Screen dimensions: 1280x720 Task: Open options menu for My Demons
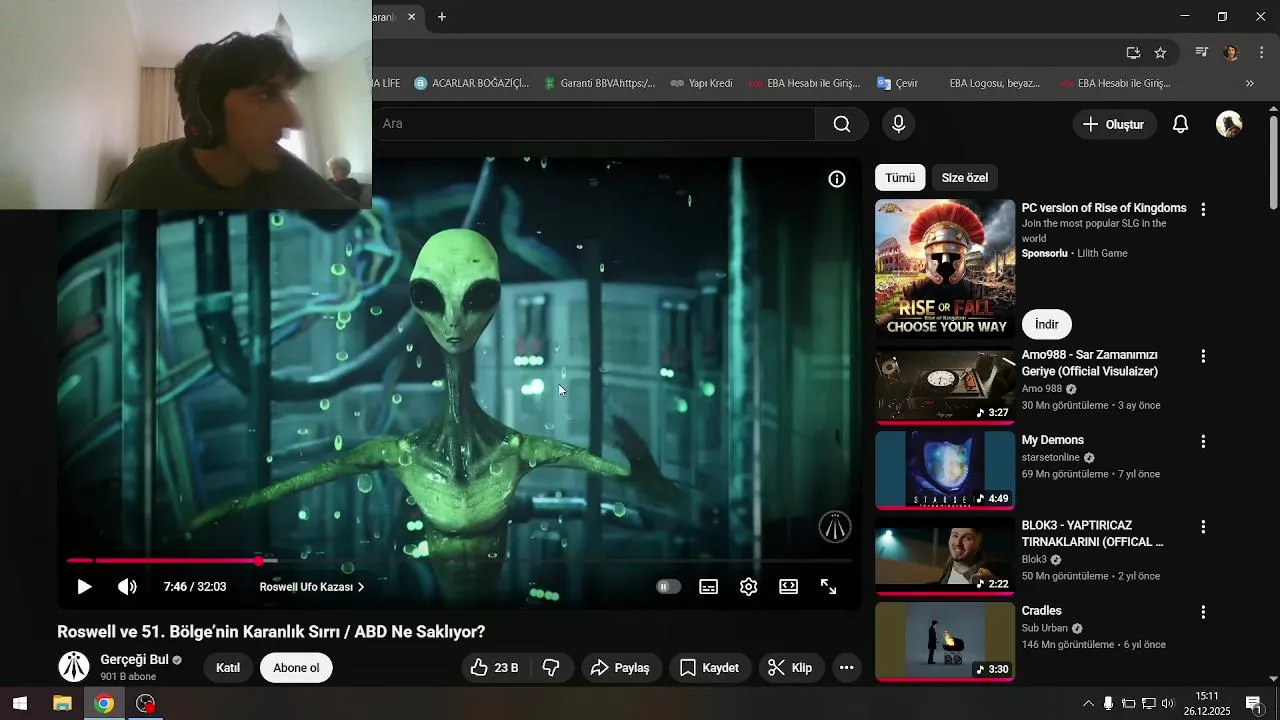[x=1203, y=441]
